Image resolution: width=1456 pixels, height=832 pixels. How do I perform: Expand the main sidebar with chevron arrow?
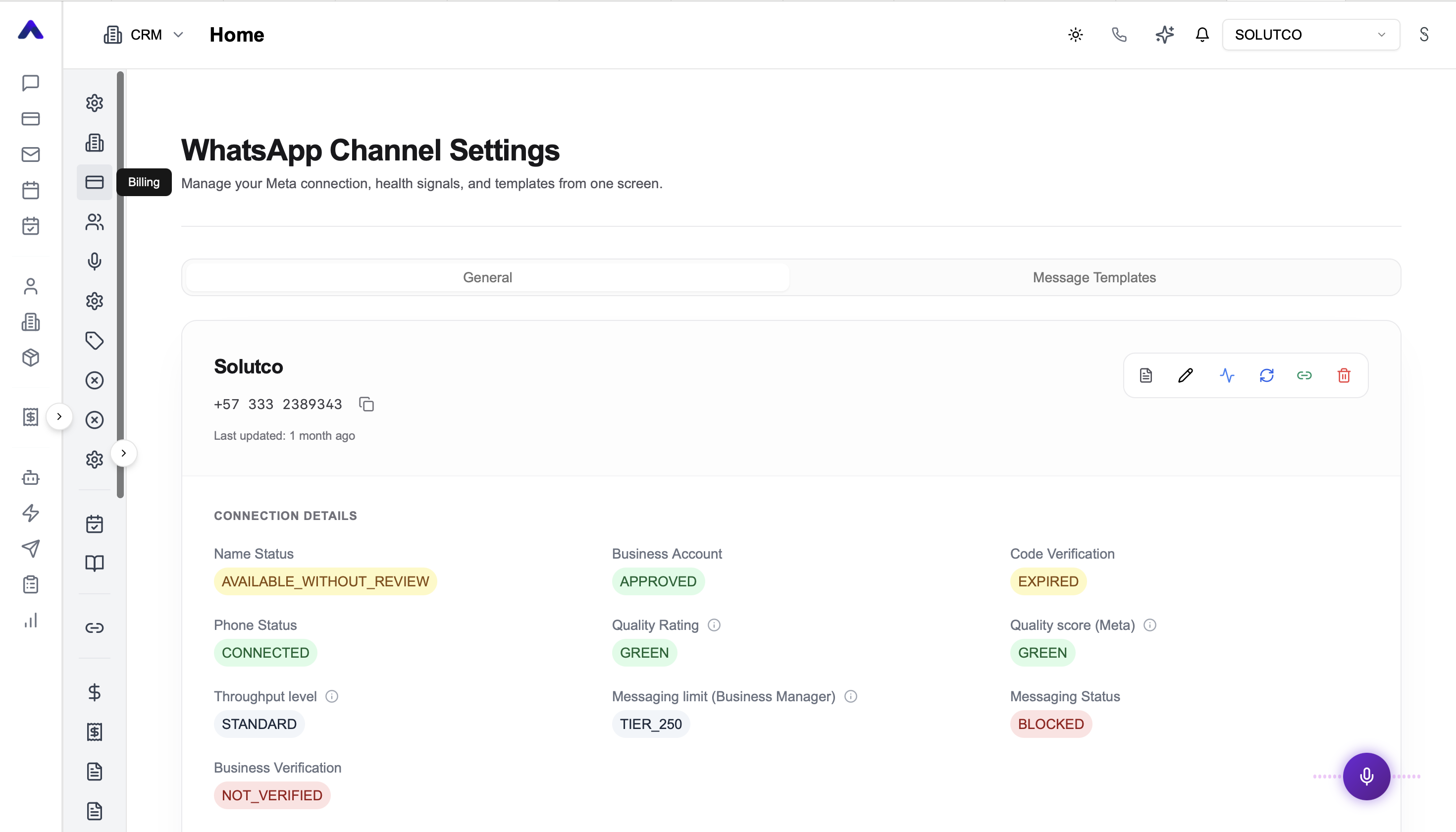pos(59,416)
